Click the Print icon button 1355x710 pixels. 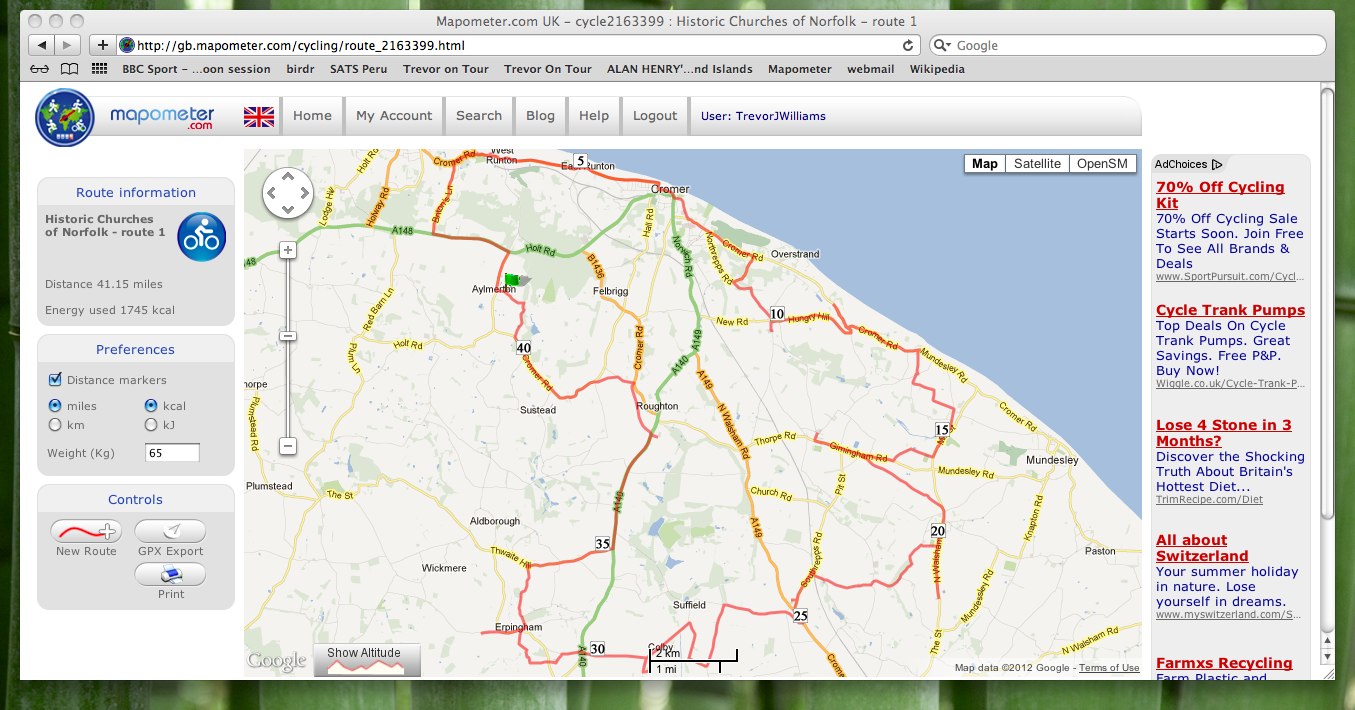pos(170,574)
